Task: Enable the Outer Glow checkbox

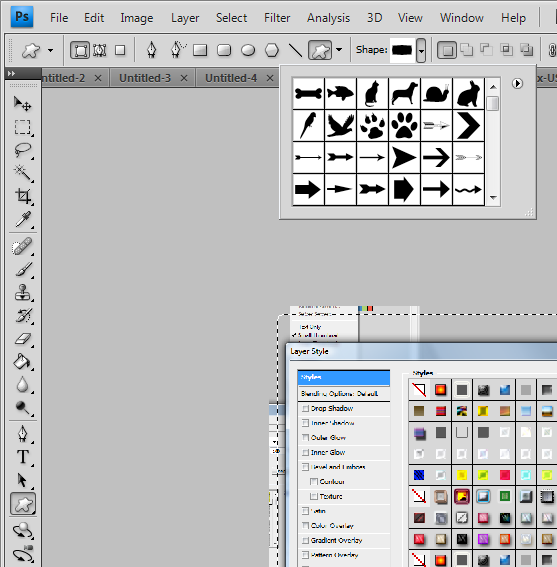Action: tap(306, 438)
